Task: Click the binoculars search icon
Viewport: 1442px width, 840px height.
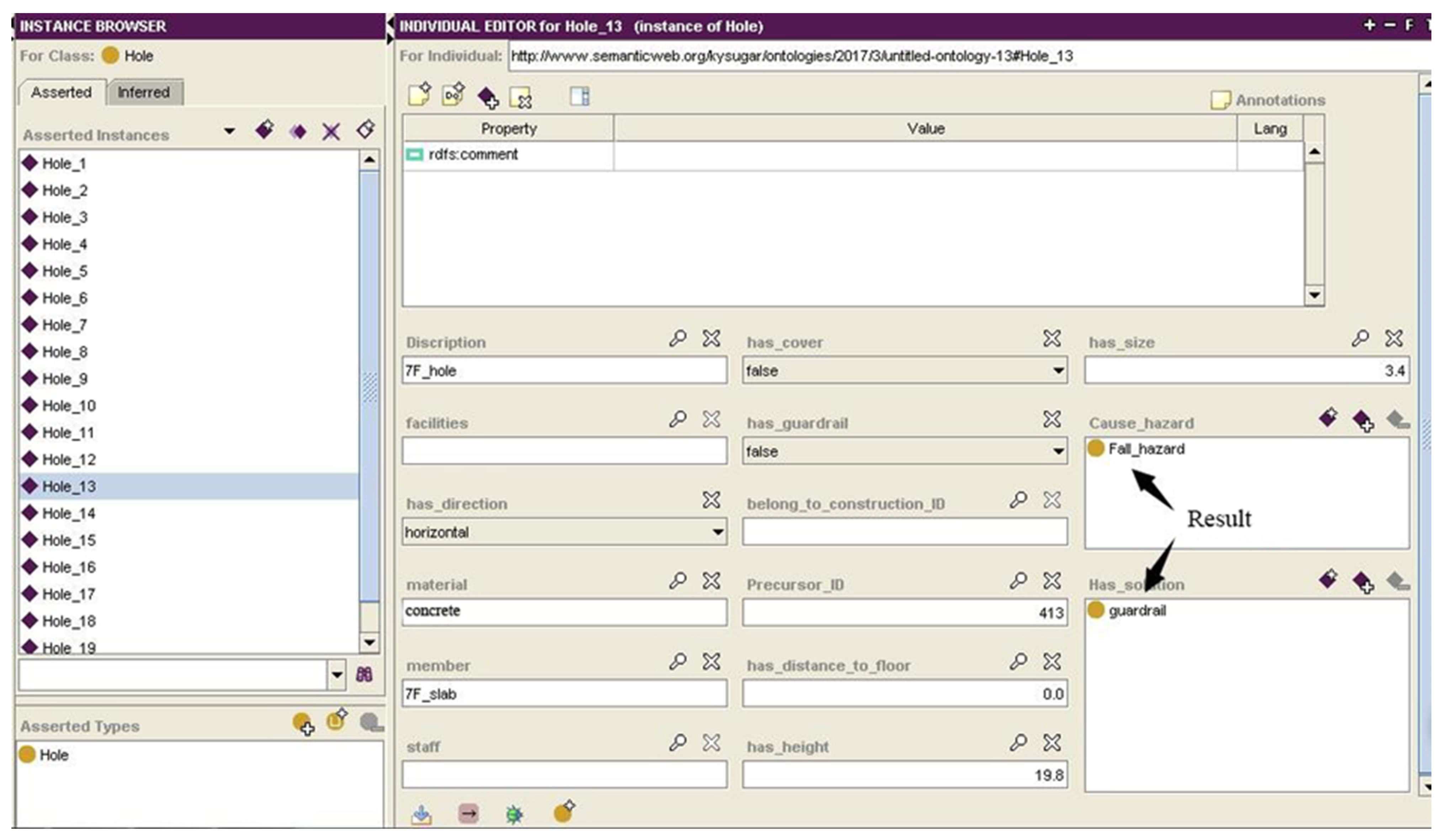Action: [365, 675]
